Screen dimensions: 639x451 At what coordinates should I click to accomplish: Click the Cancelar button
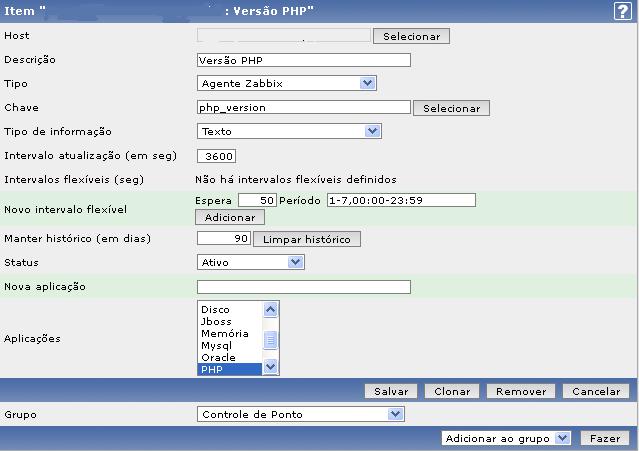596,392
